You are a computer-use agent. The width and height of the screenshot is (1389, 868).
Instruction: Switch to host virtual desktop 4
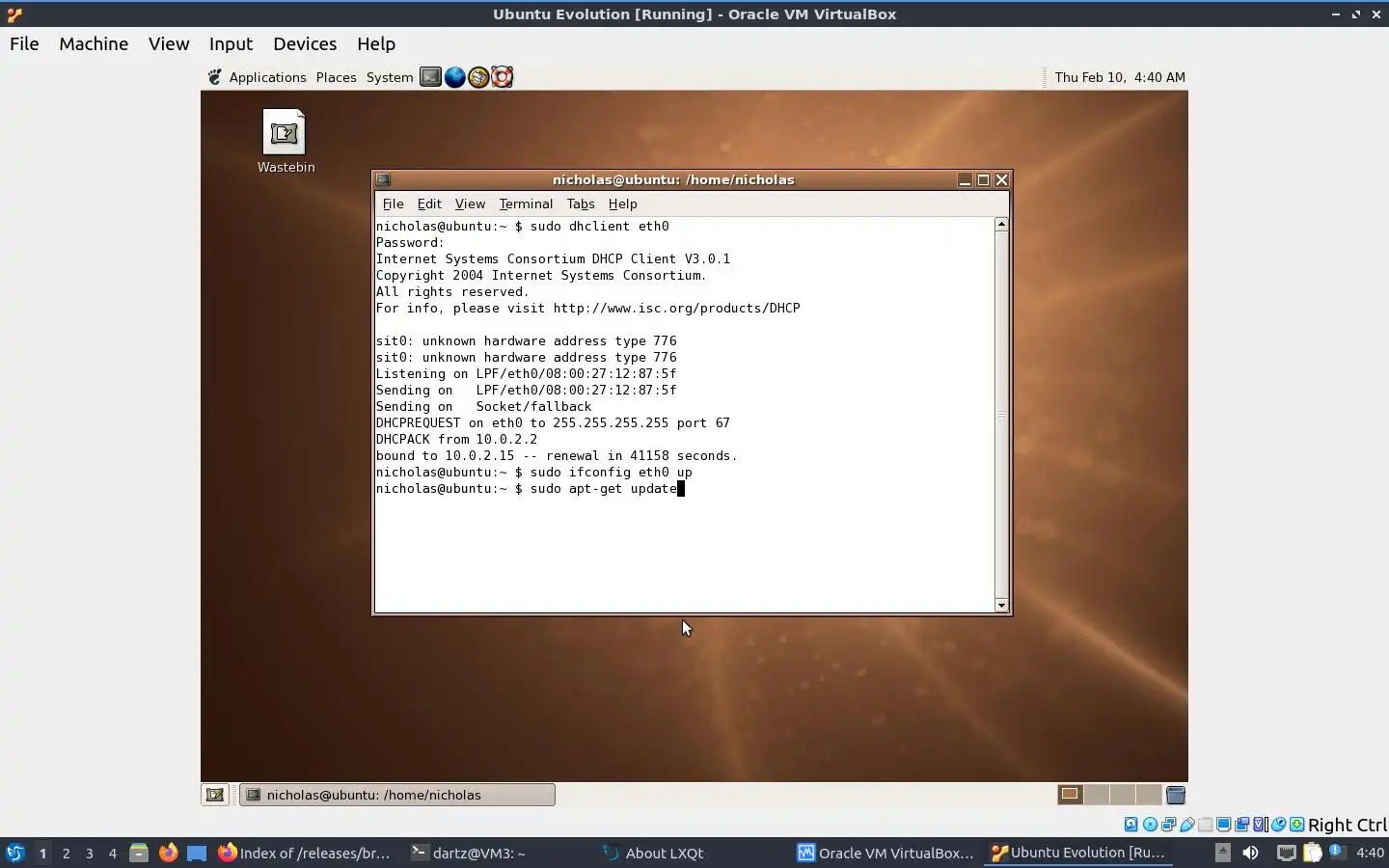click(x=112, y=853)
